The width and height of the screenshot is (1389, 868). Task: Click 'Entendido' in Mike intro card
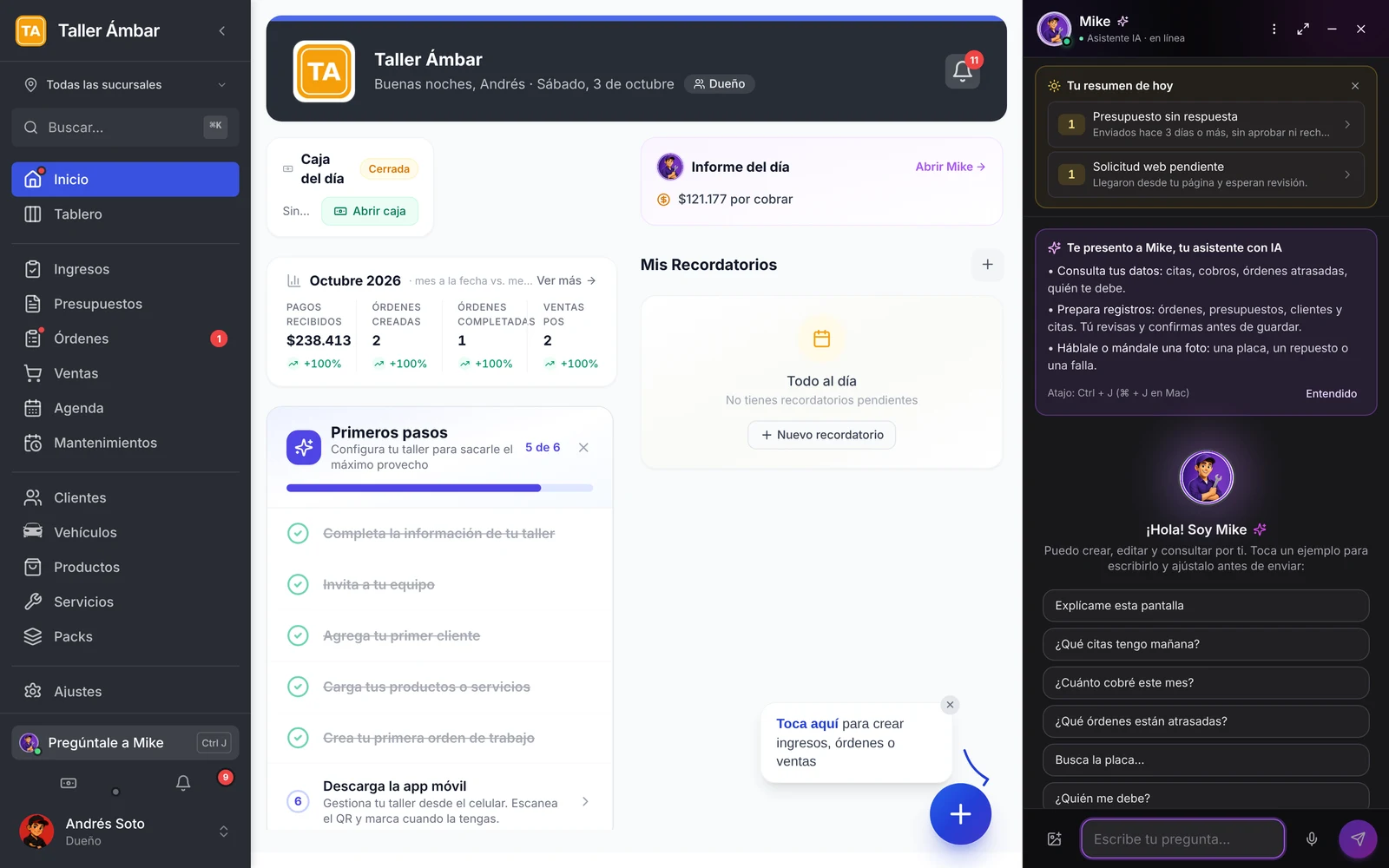(1331, 393)
